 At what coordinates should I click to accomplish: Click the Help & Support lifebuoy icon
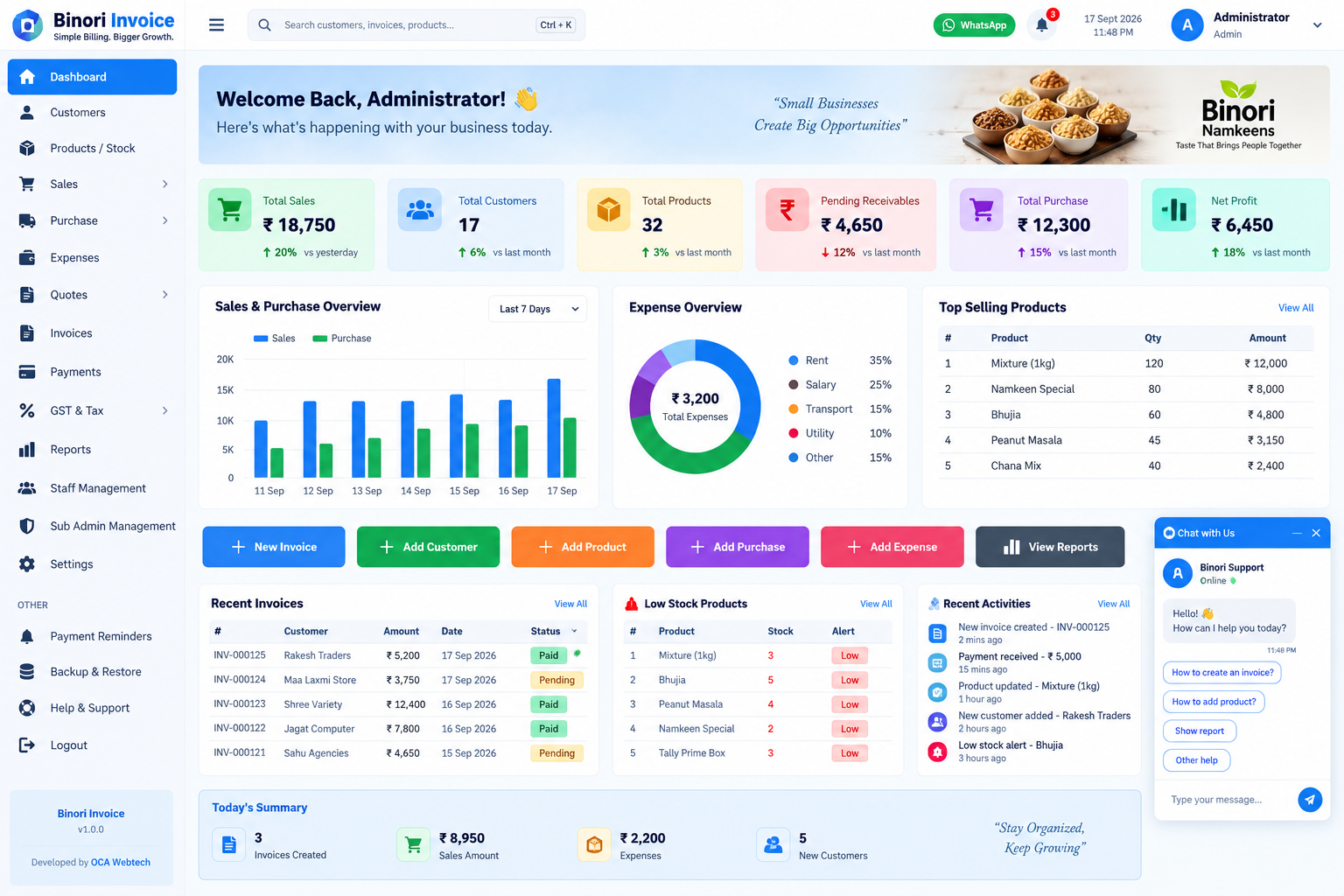(27, 708)
